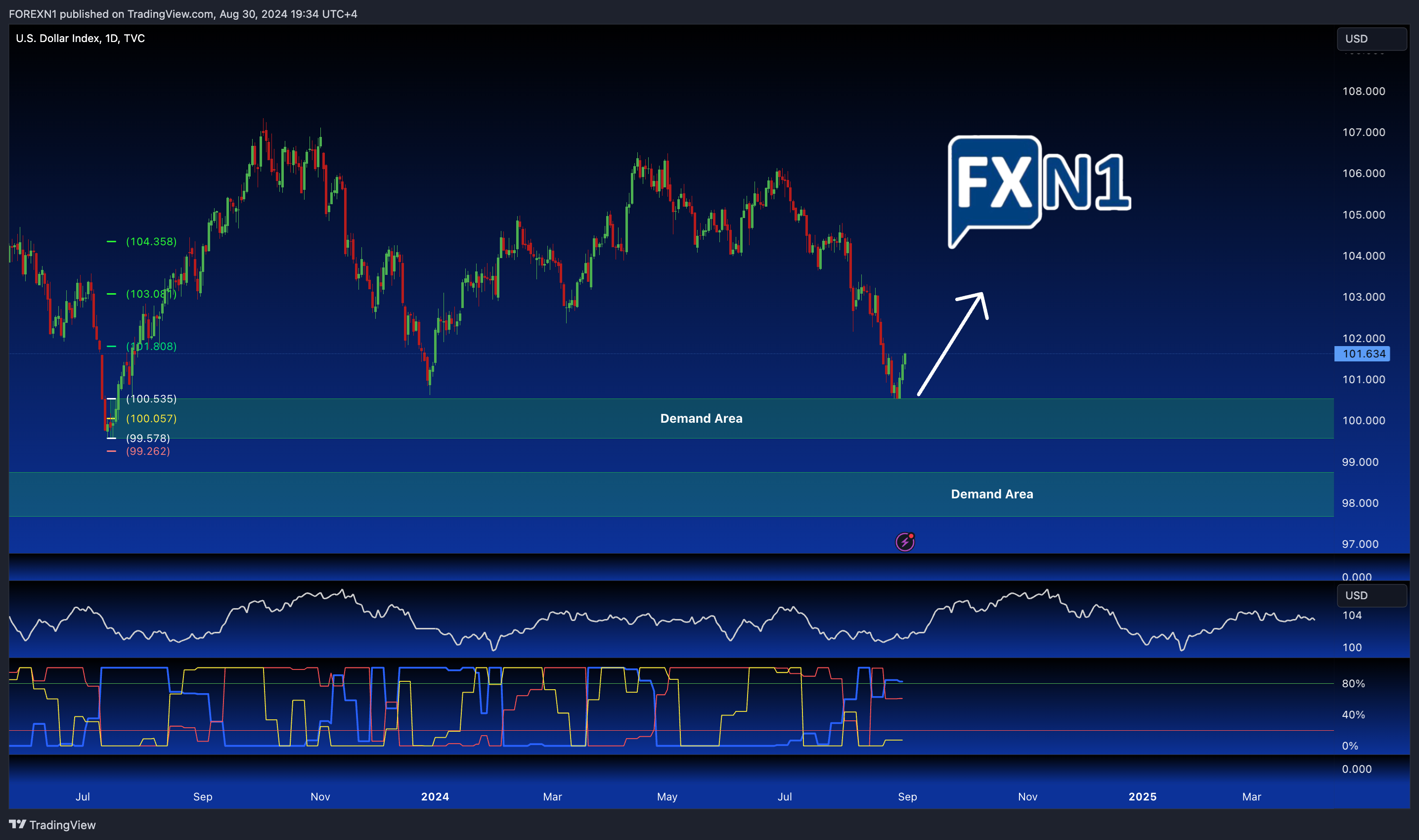The image size is (1419, 840).
Task: Click the 101.000 price axis label
Action: pyautogui.click(x=1364, y=379)
